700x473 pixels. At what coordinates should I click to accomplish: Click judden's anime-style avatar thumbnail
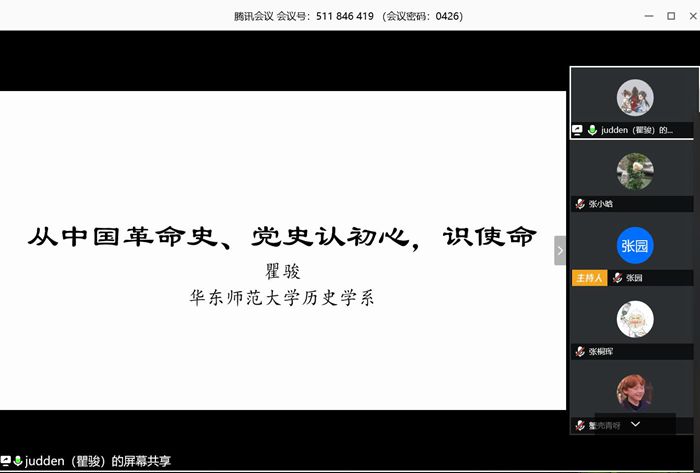click(635, 98)
